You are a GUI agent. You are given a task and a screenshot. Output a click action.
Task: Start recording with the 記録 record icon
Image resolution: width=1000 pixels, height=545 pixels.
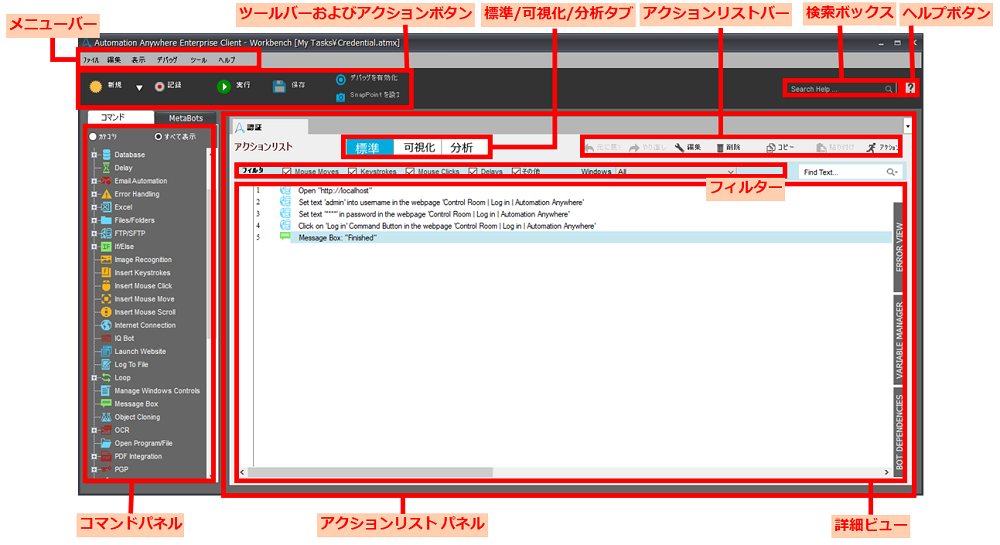pos(159,87)
